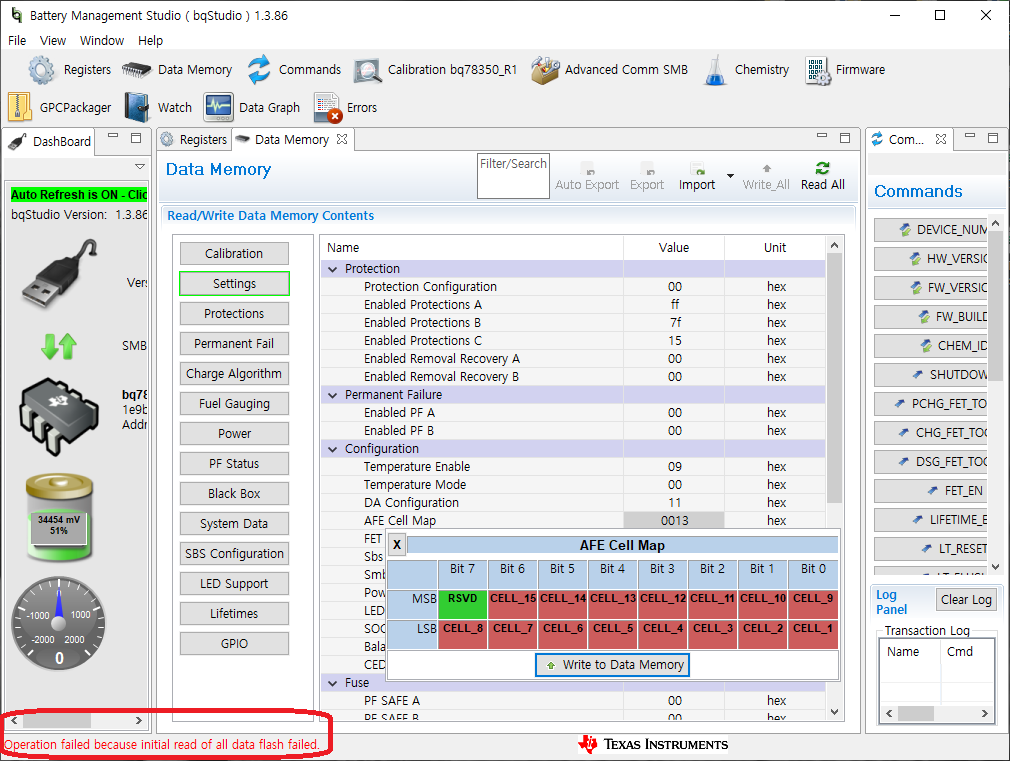
Task: Toggle CELL_15 bit in MSB row
Action: pyautogui.click(x=512, y=604)
